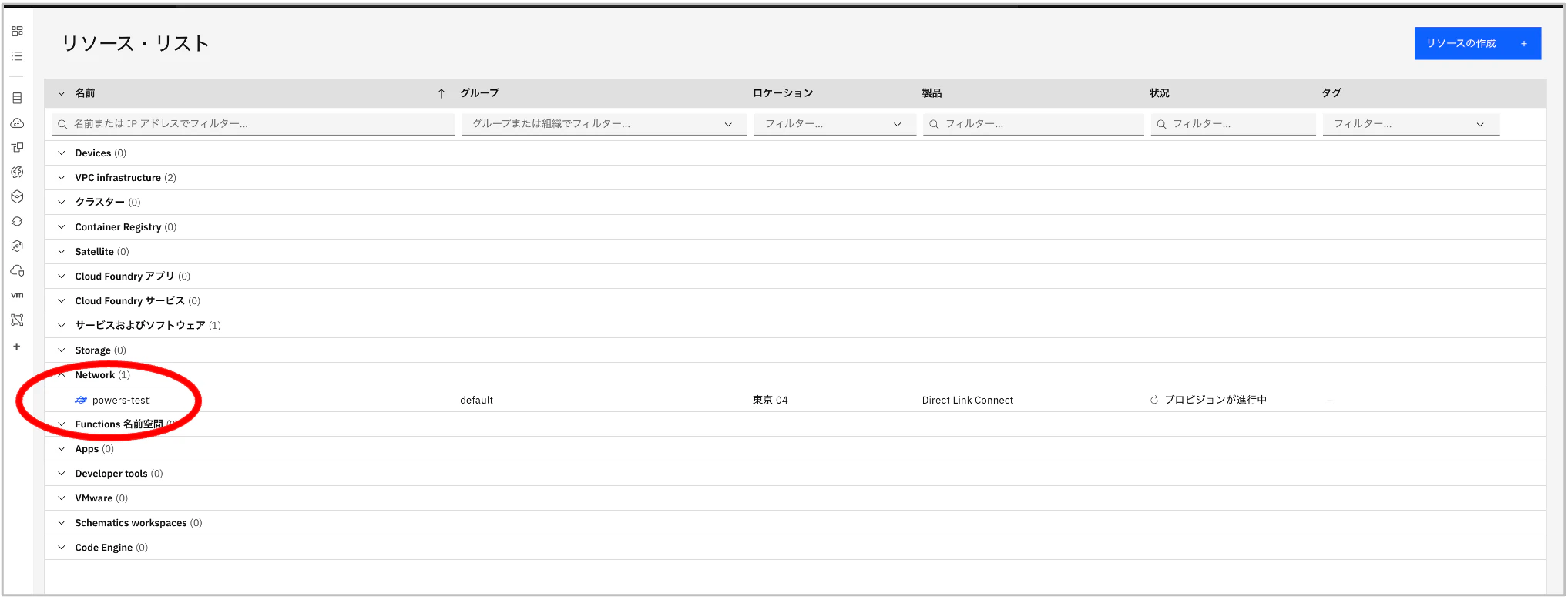Viewport: 1568px width, 600px height.
Task: Click the グループ column header
Action: pos(479,93)
